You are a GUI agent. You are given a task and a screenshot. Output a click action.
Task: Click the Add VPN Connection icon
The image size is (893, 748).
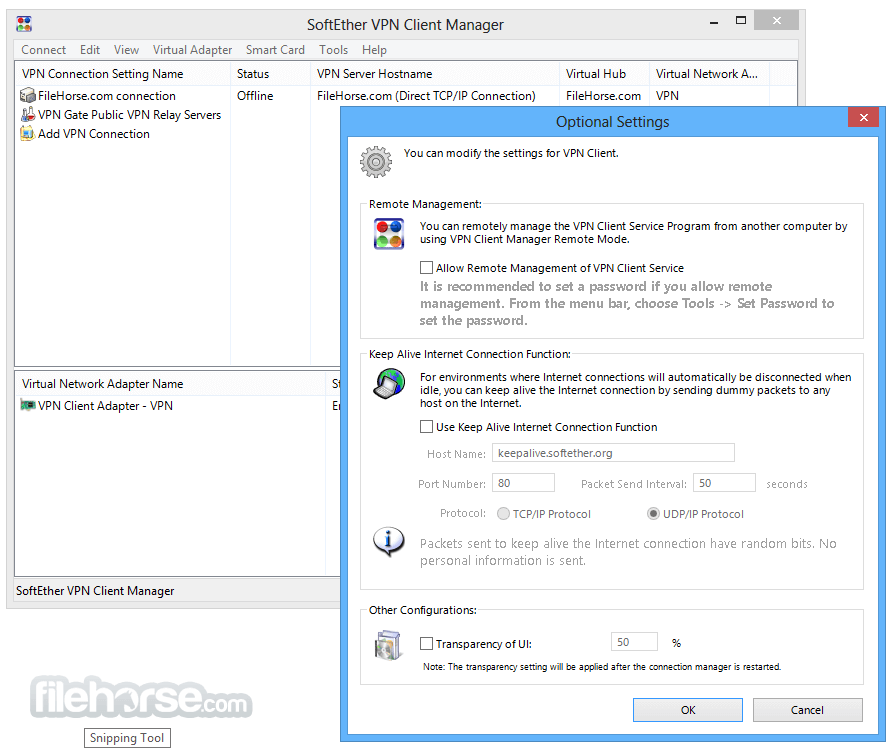coord(27,133)
